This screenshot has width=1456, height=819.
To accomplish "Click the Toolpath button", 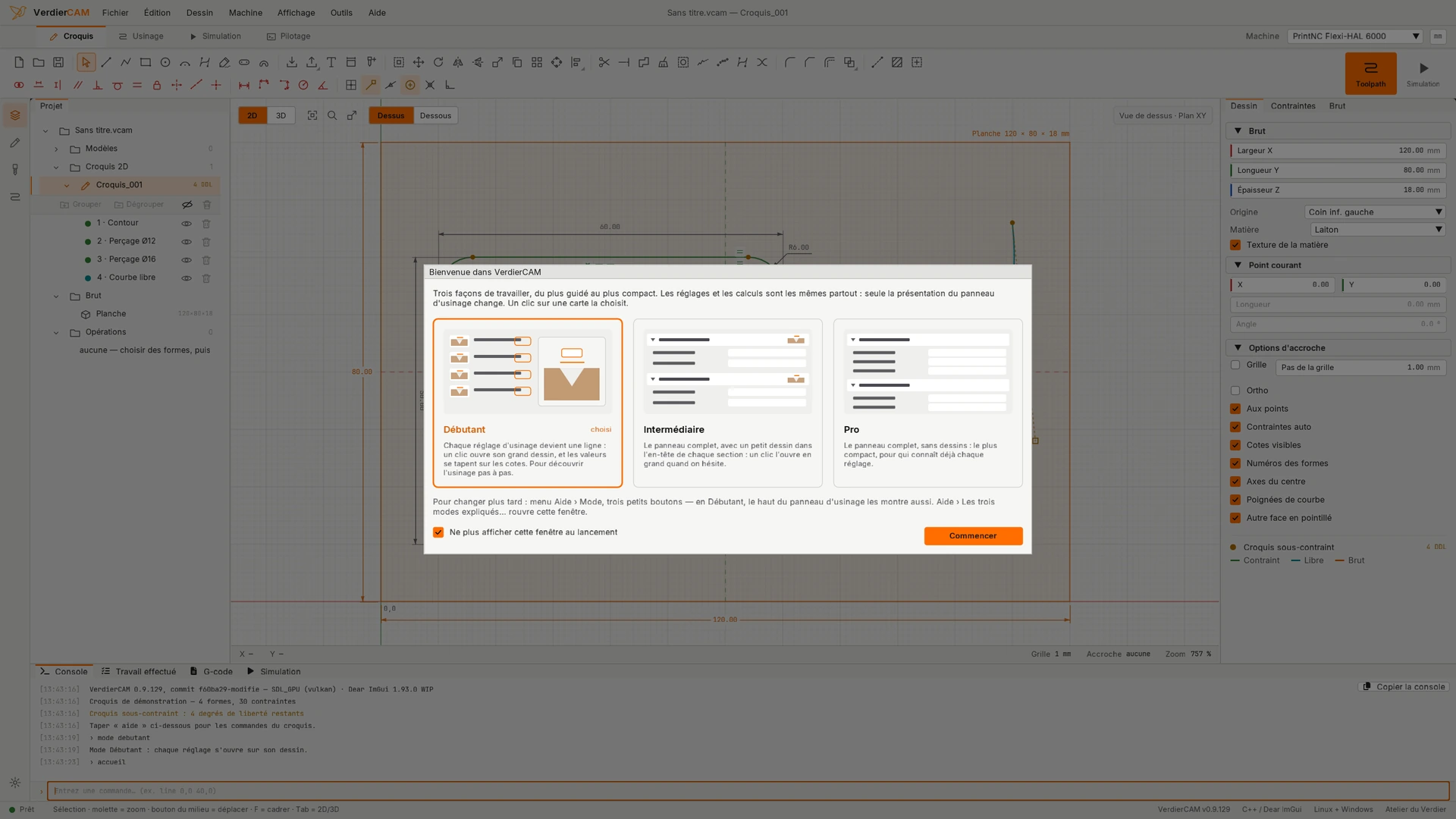I will pos(1370,74).
